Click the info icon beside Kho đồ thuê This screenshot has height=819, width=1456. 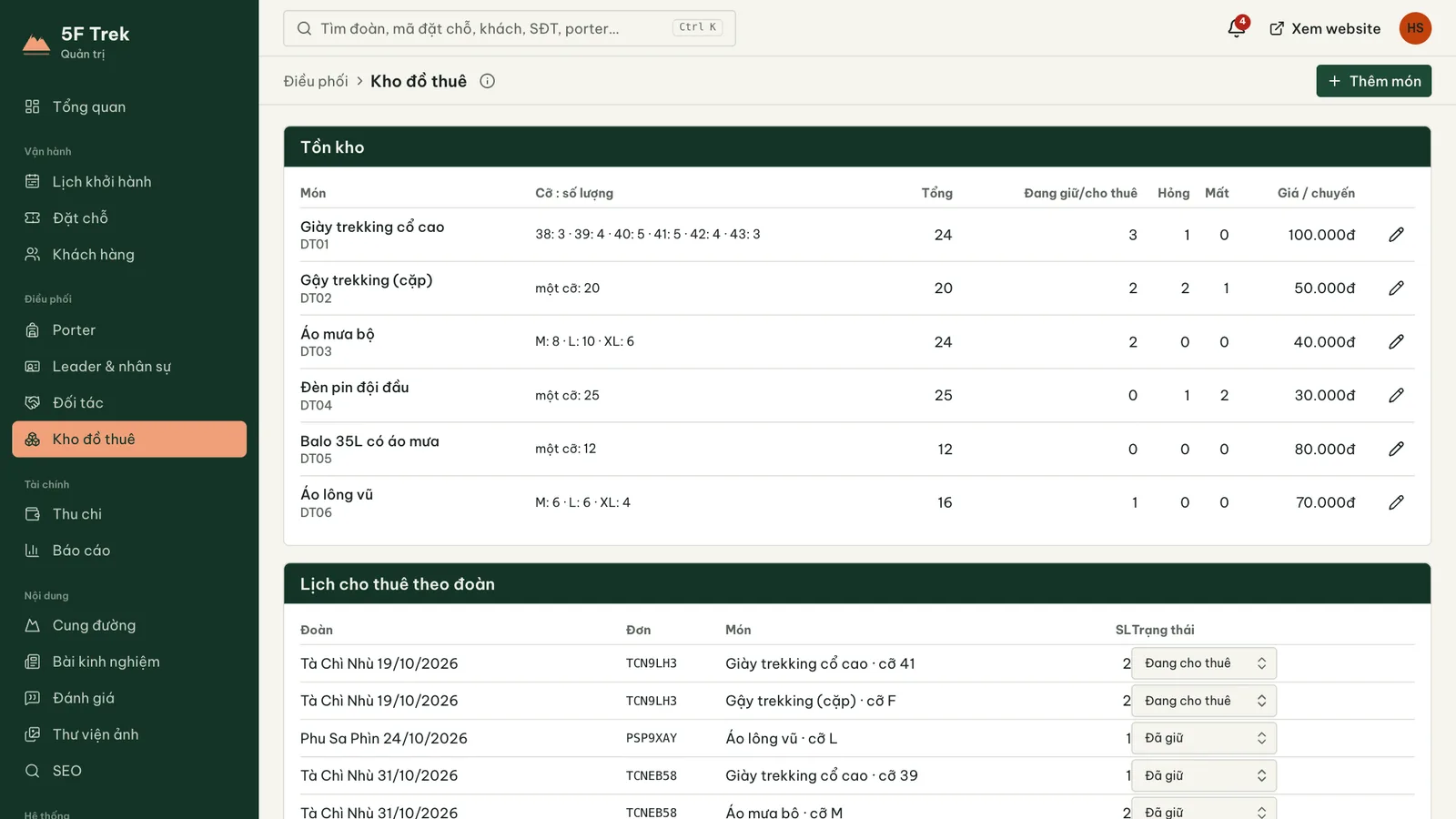(488, 81)
